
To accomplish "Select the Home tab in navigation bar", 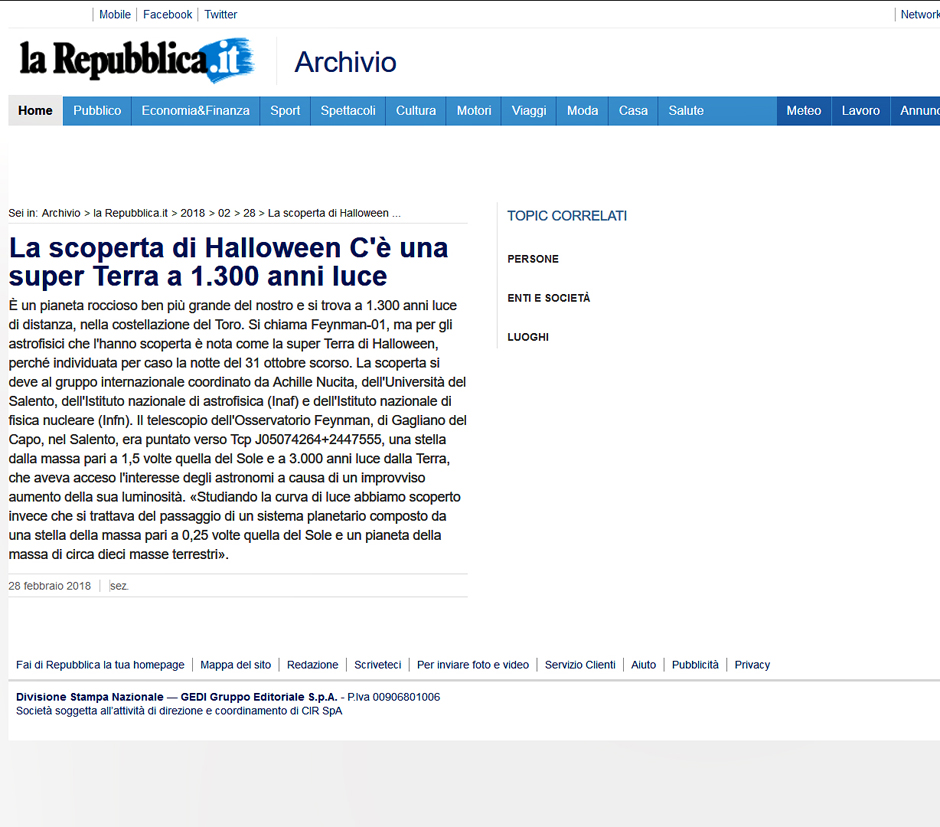I will coord(35,111).
